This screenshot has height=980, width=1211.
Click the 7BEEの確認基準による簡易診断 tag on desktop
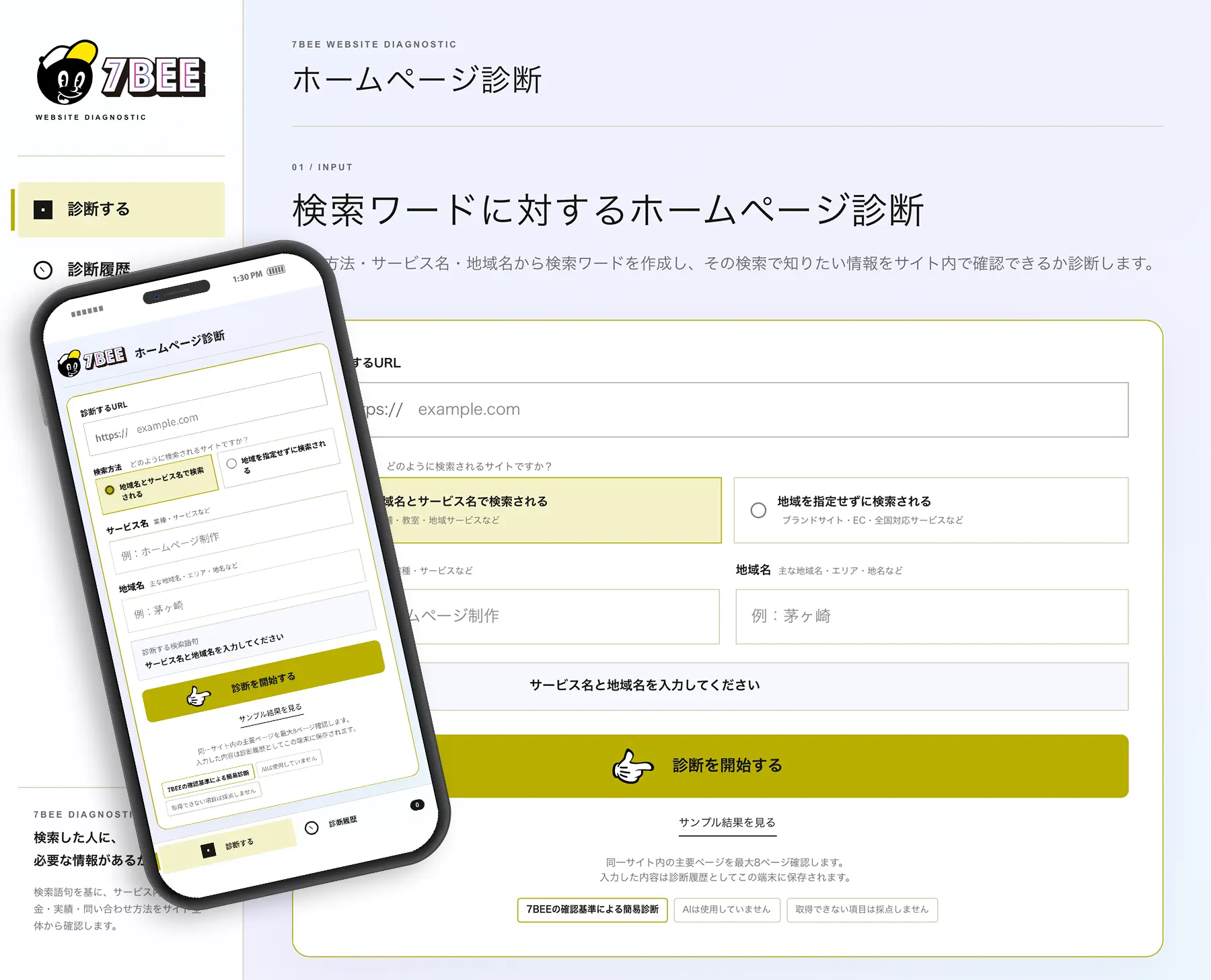[592, 909]
